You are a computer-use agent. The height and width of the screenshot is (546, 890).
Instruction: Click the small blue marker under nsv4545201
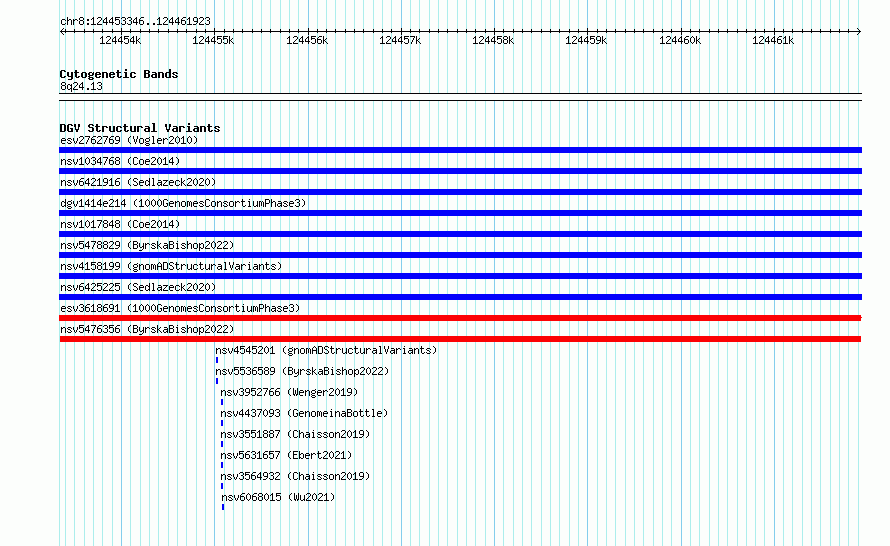click(x=217, y=360)
